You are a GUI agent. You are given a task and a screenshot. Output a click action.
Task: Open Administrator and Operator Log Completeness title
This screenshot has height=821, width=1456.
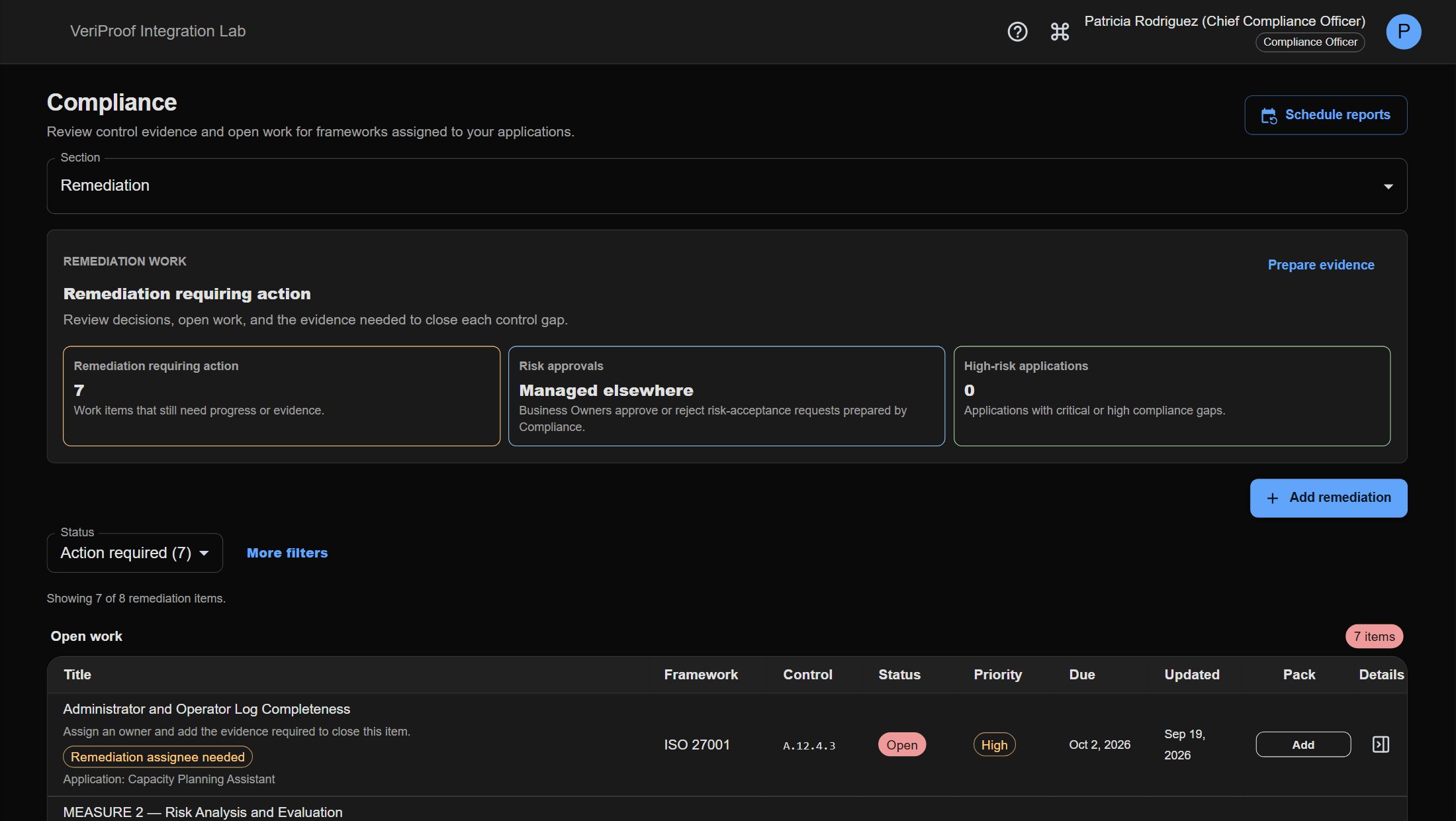pos(206,709)
